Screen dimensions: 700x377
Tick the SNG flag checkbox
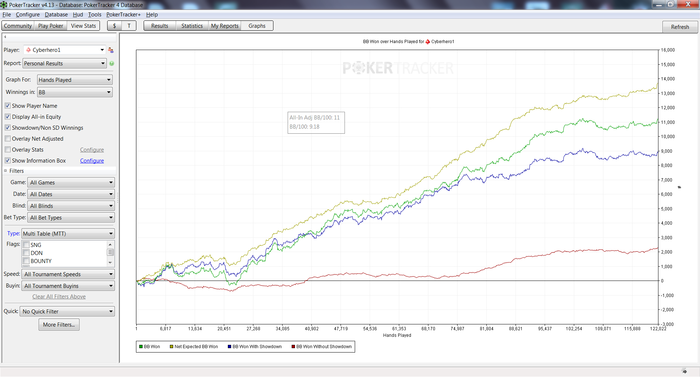point(26,245)
